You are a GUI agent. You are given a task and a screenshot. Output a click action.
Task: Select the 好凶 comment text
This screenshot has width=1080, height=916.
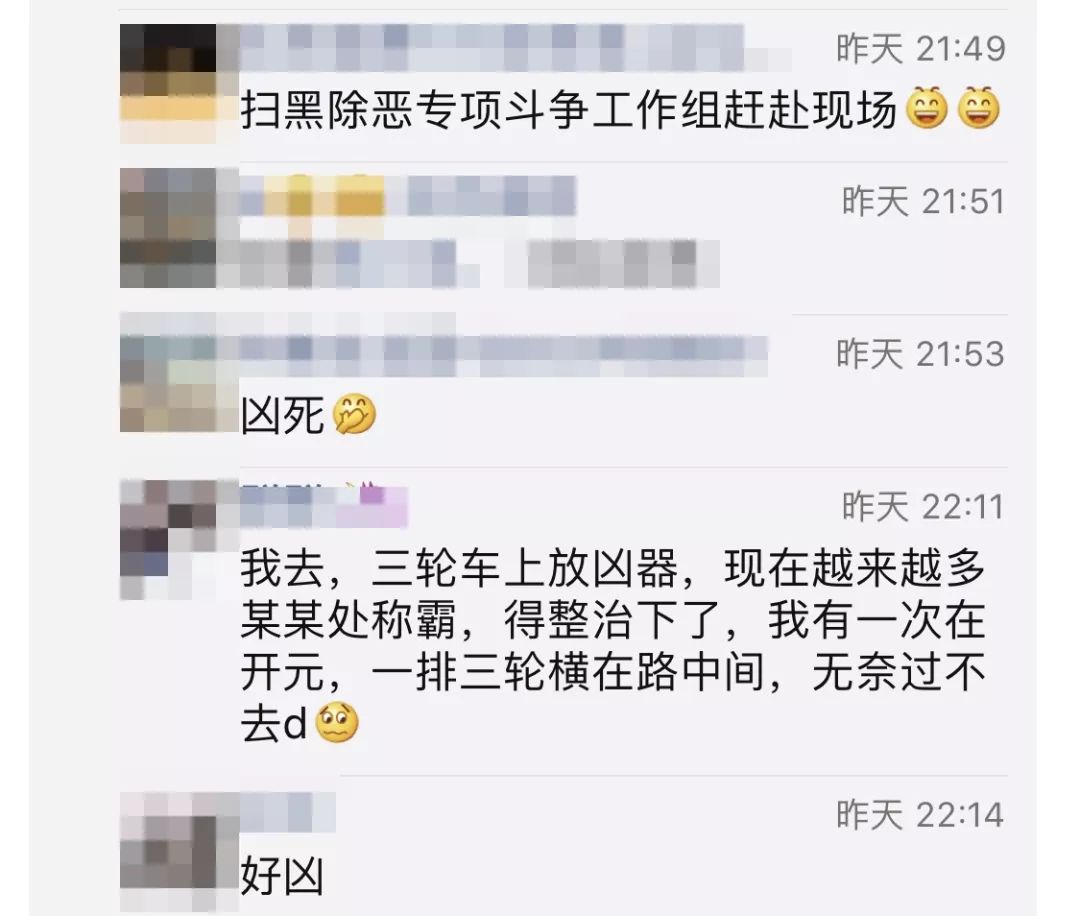282,877
